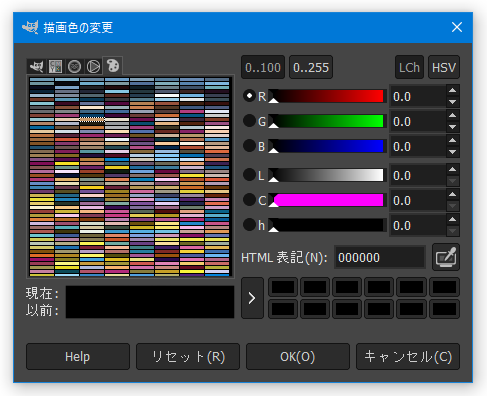Select the h hue radio button
The image size is (487, 396).
click(x=249, y=225)
